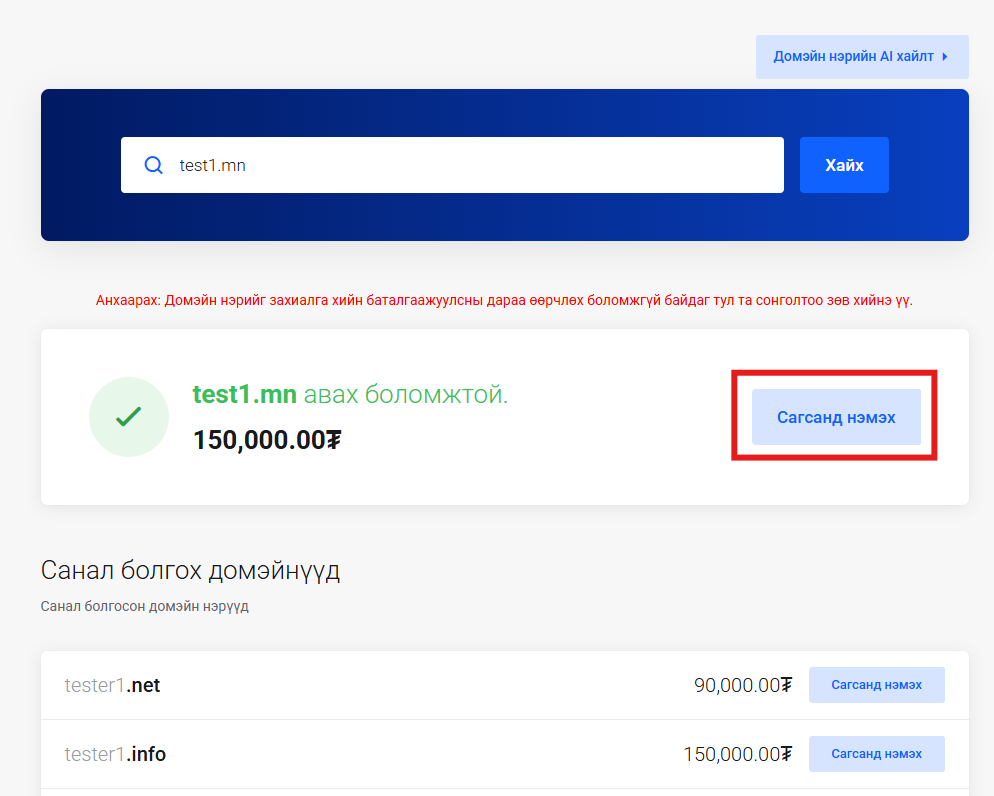Viewport: 994px width, 796px height.
Task: Click the green checkmark availability icon
Action: click(x=128, y=417)
